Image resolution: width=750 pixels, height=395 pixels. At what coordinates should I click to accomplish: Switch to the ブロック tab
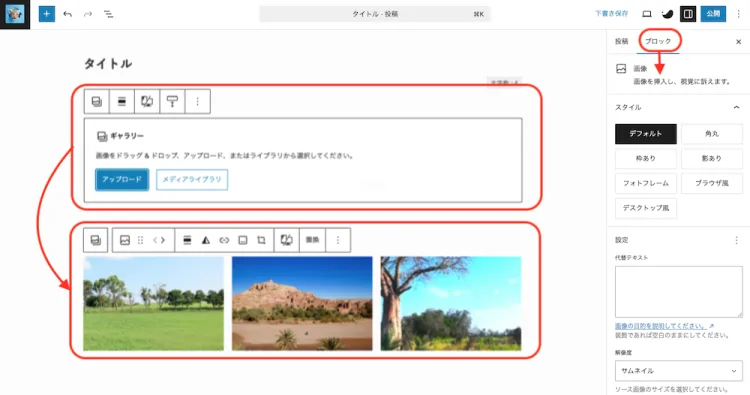[x=658, y=41]
